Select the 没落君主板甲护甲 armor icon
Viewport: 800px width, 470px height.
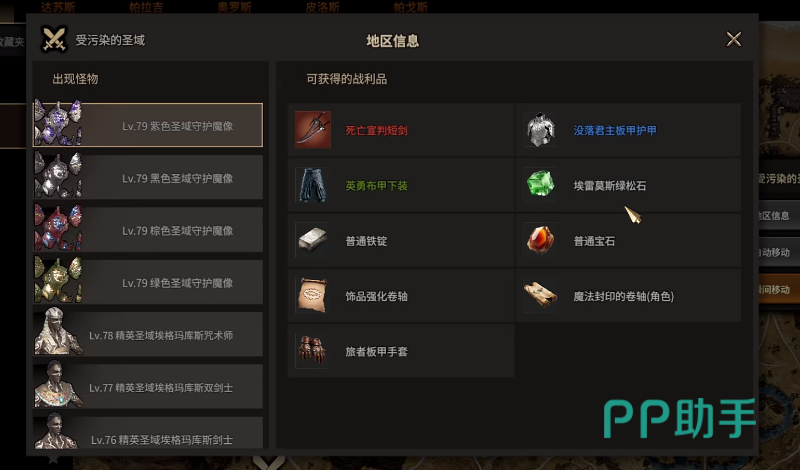[540, 130]
